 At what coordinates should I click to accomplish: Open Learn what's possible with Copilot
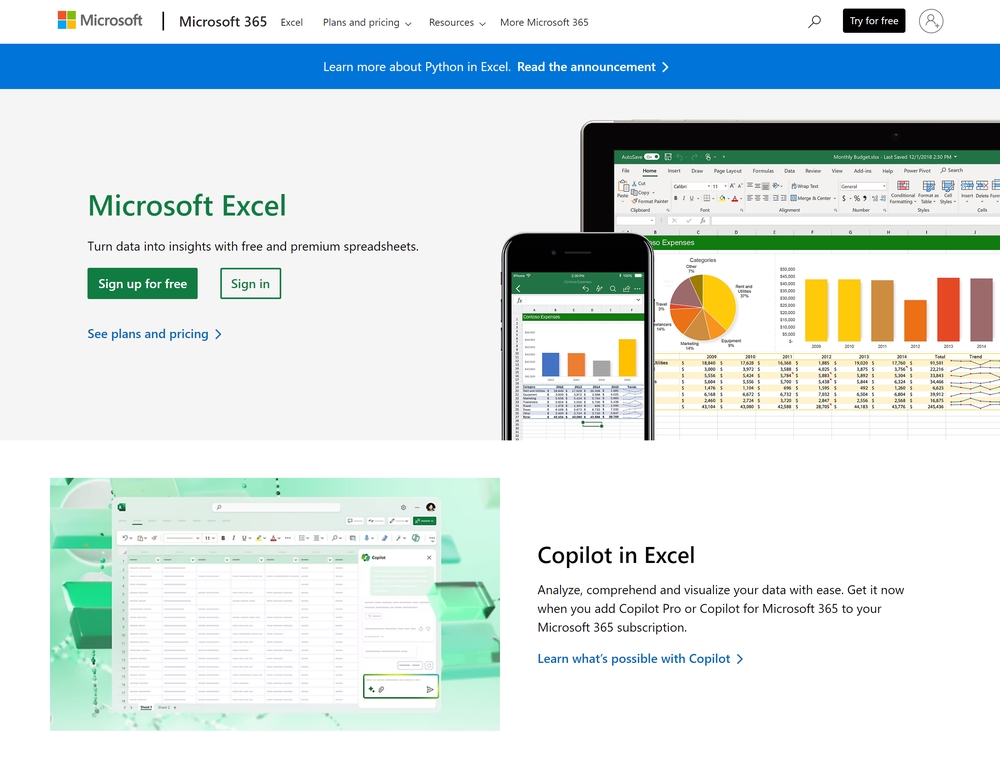tap(632, 658)
